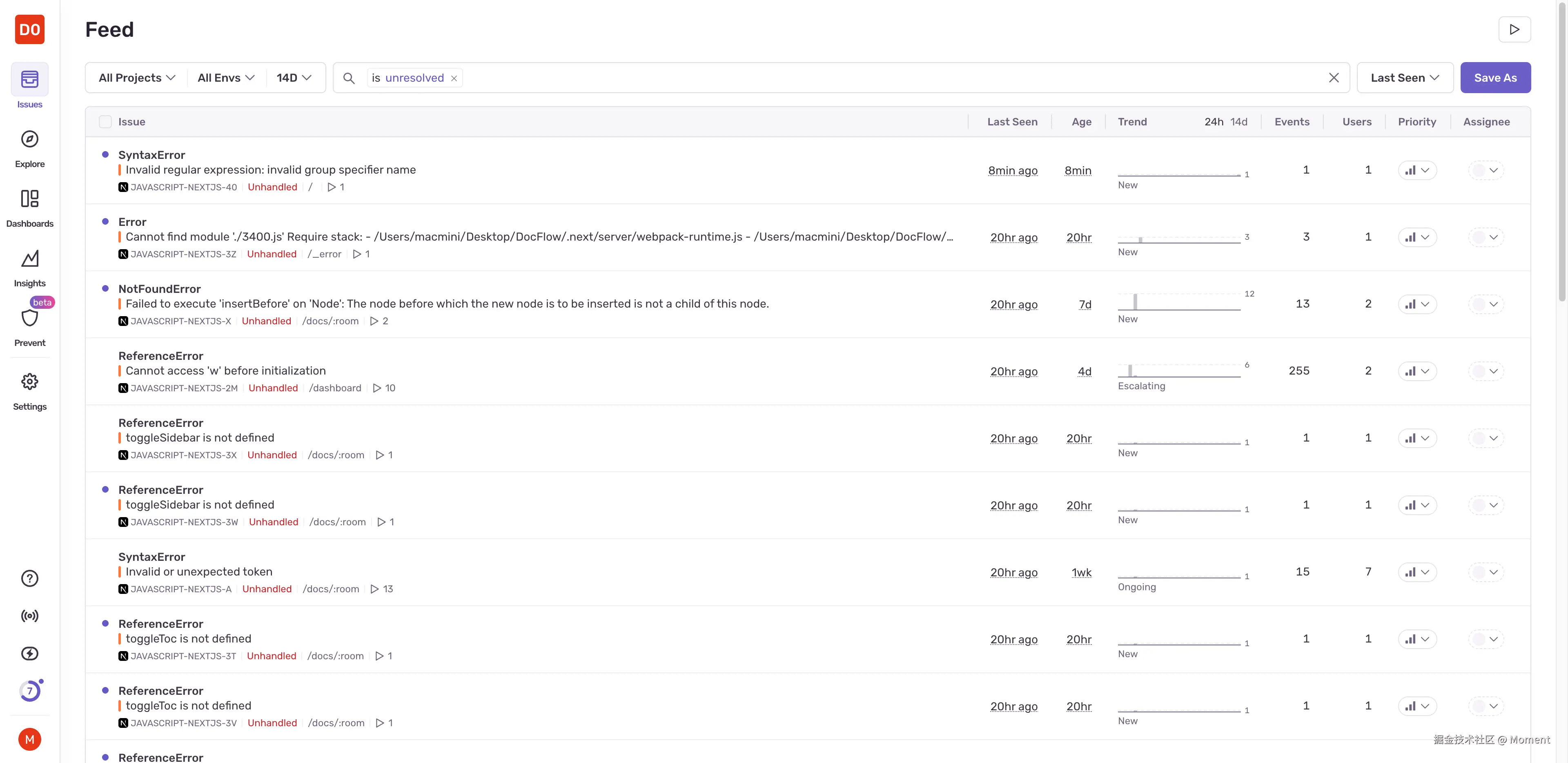Click the lightning bolt service status icon
This screenshot has width=1568, height=763.
click(x=29, y=654)
